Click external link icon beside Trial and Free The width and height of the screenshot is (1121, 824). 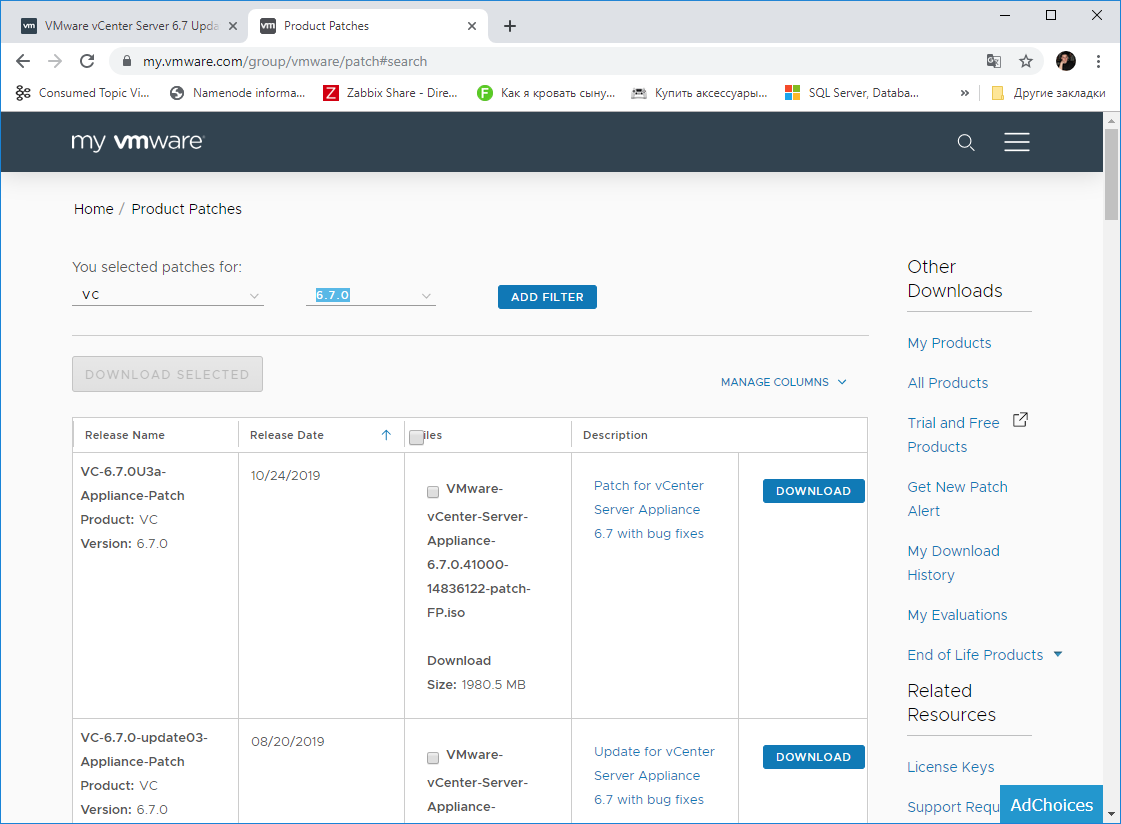tap(1020, 420)
